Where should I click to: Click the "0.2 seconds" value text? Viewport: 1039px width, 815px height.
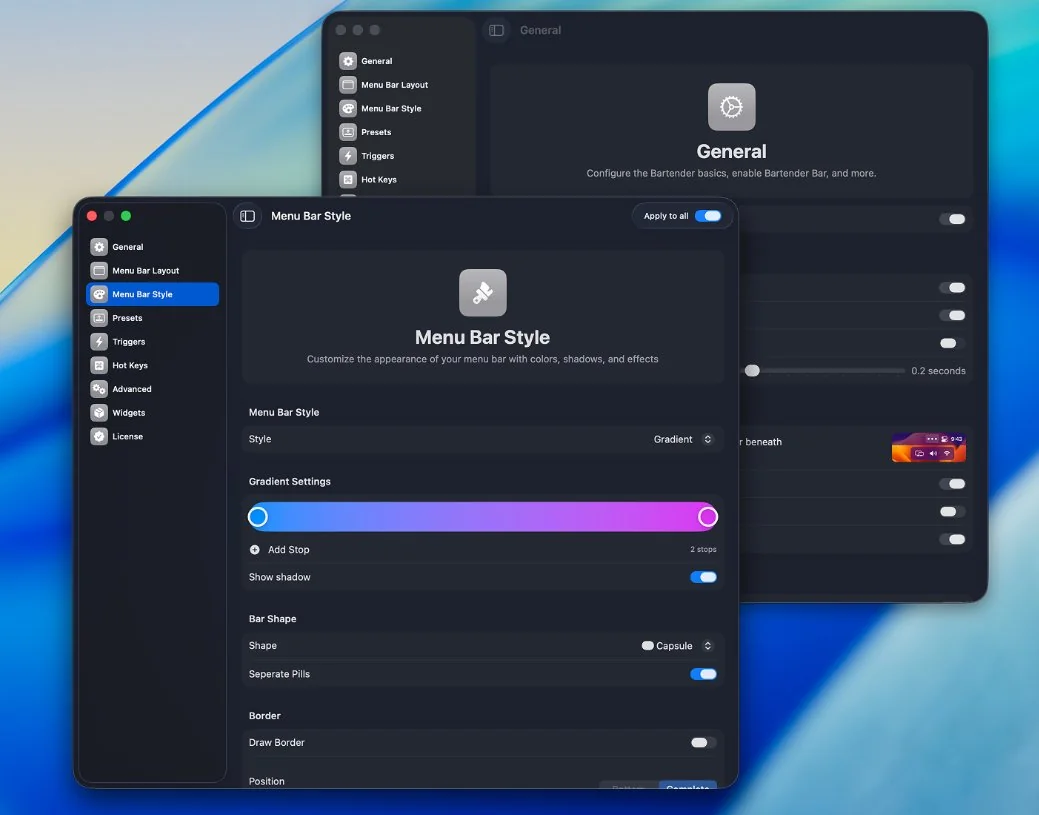pyautogui.click(x=938, y=371)
